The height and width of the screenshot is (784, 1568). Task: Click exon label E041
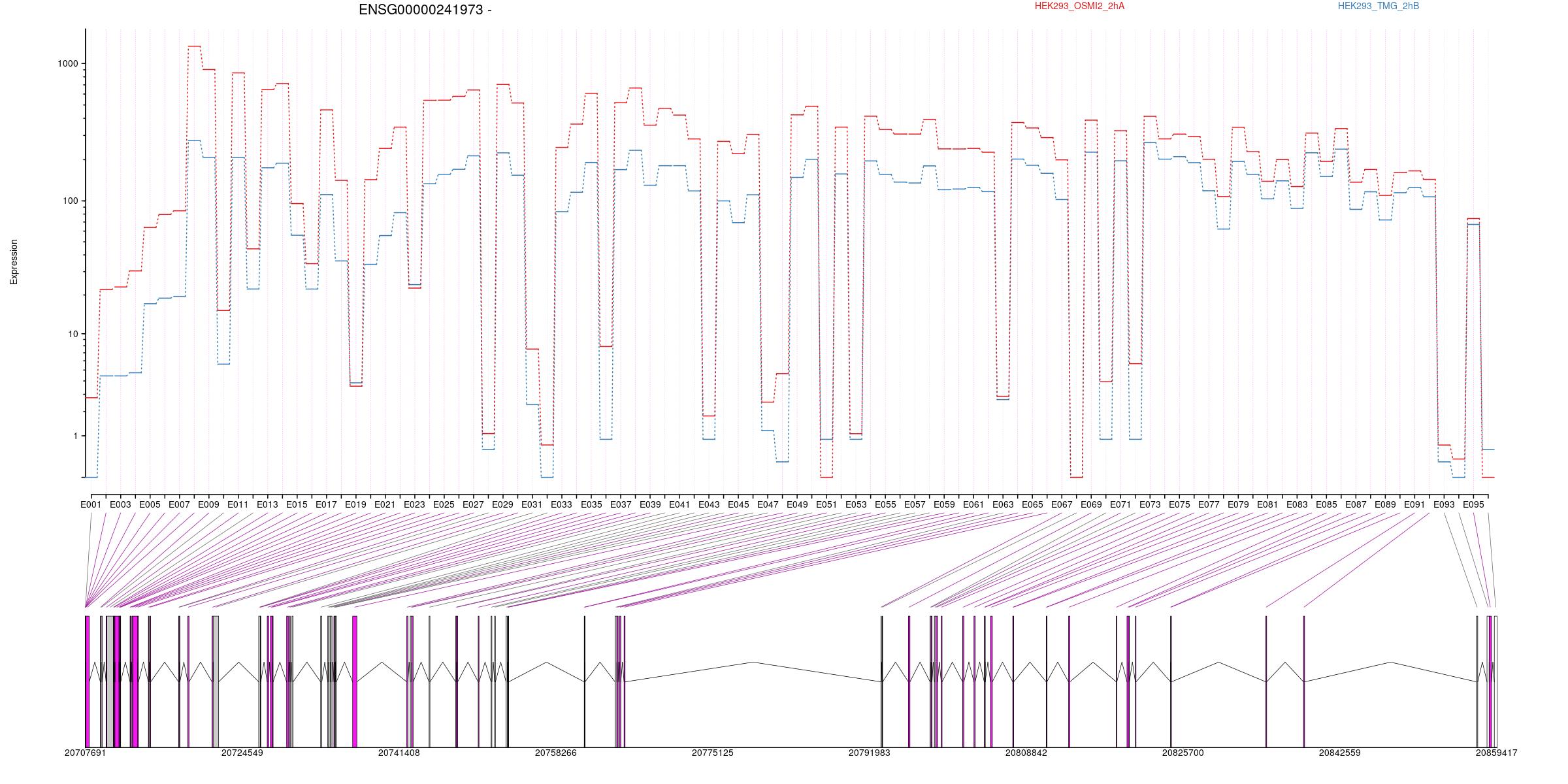coord(679,504)
